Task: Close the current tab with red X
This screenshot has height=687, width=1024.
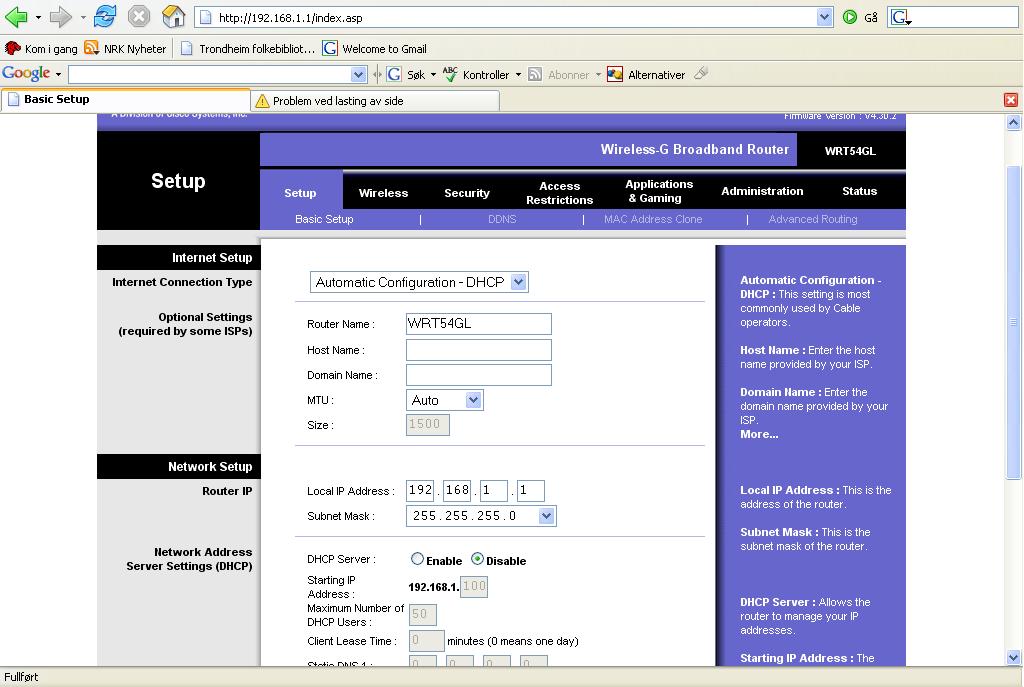Action: click(1010, 100)
